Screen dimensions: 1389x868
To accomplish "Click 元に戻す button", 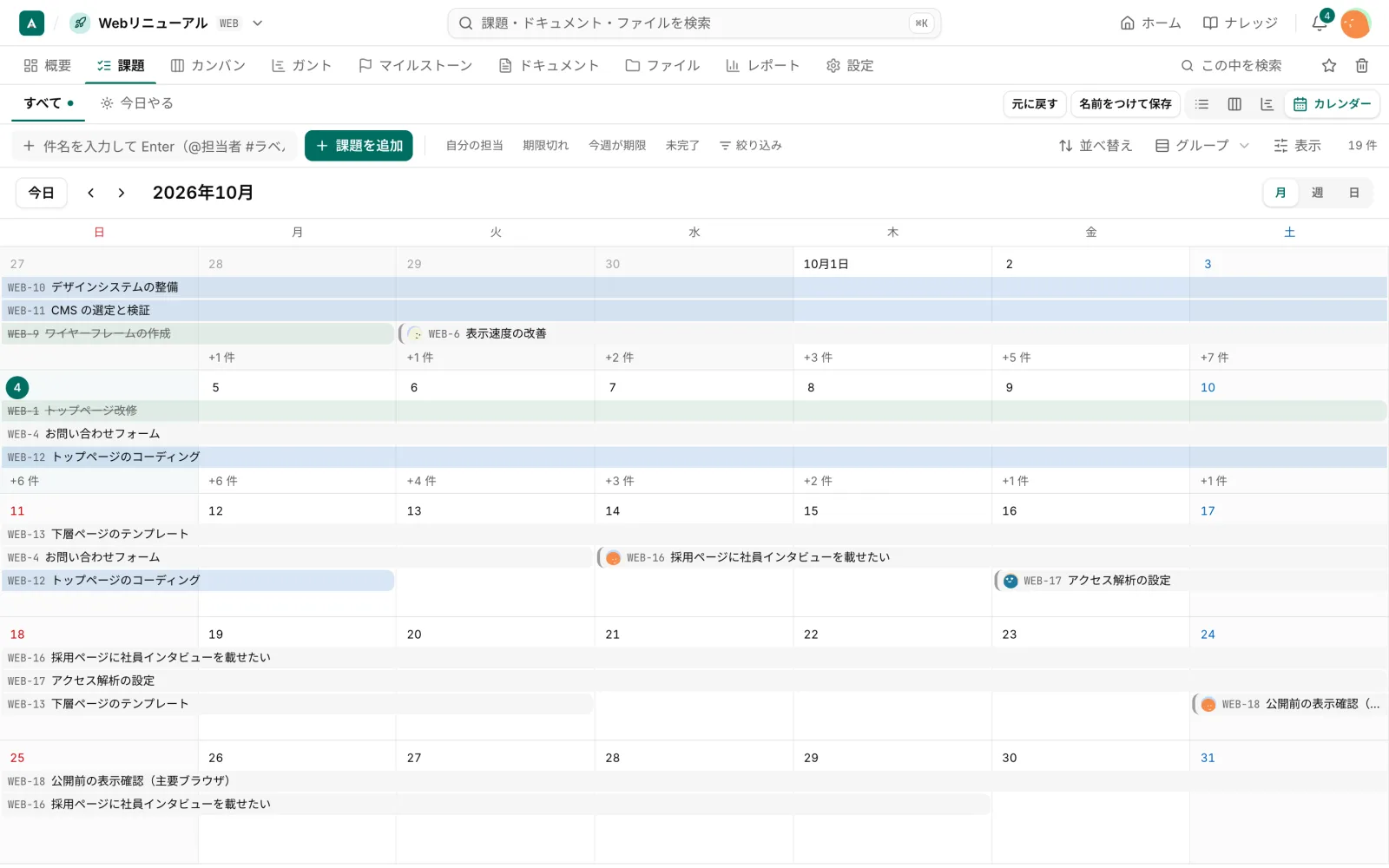I will pyautogui.click(x=1035, y=104).
